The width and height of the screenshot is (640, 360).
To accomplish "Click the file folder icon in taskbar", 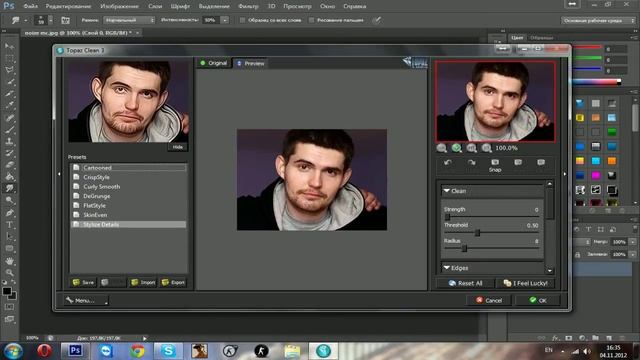I will (x=292, y=351).
